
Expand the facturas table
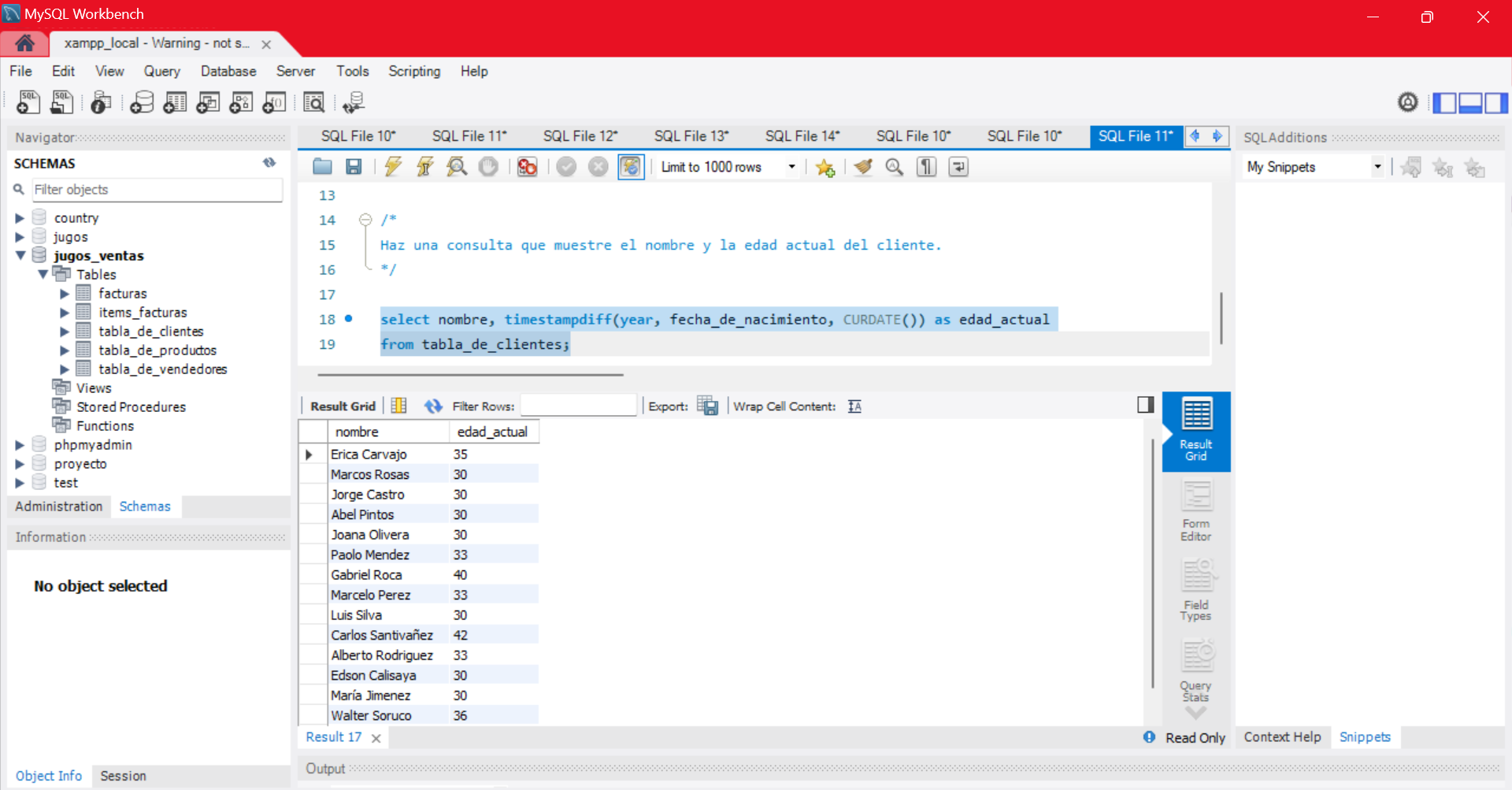tap(65, 294)
